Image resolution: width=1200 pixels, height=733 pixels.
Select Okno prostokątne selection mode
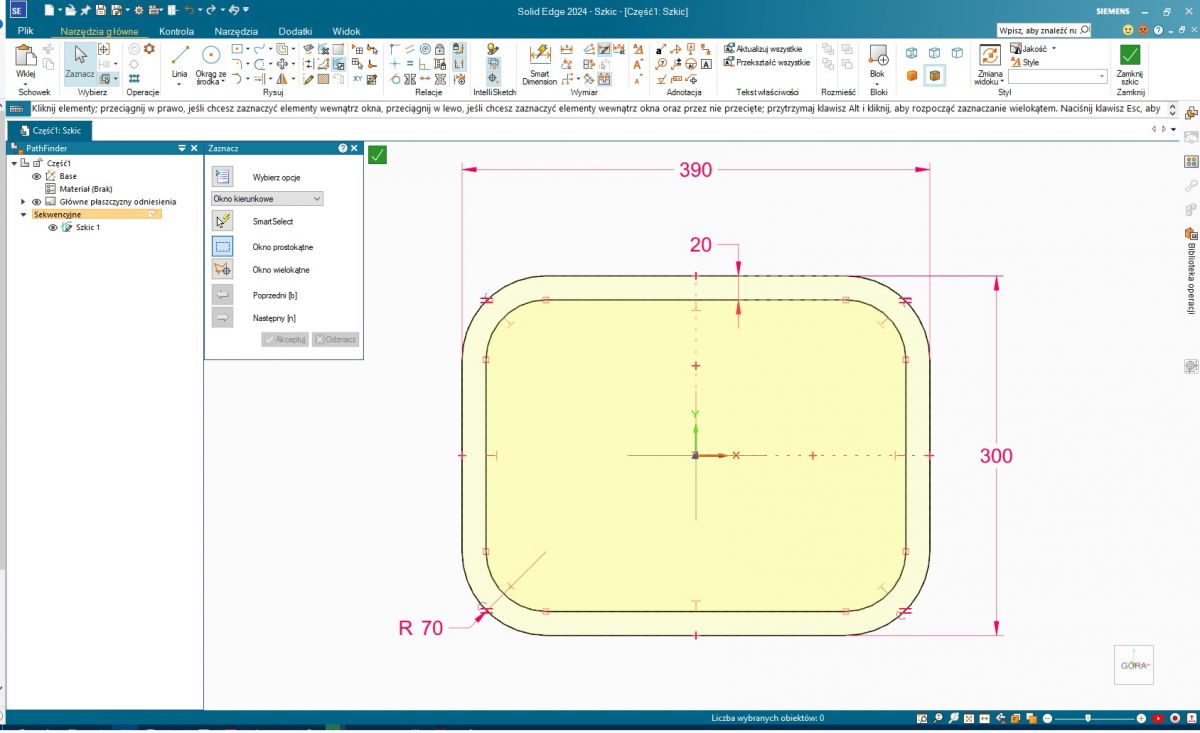[x=222, y=246]
